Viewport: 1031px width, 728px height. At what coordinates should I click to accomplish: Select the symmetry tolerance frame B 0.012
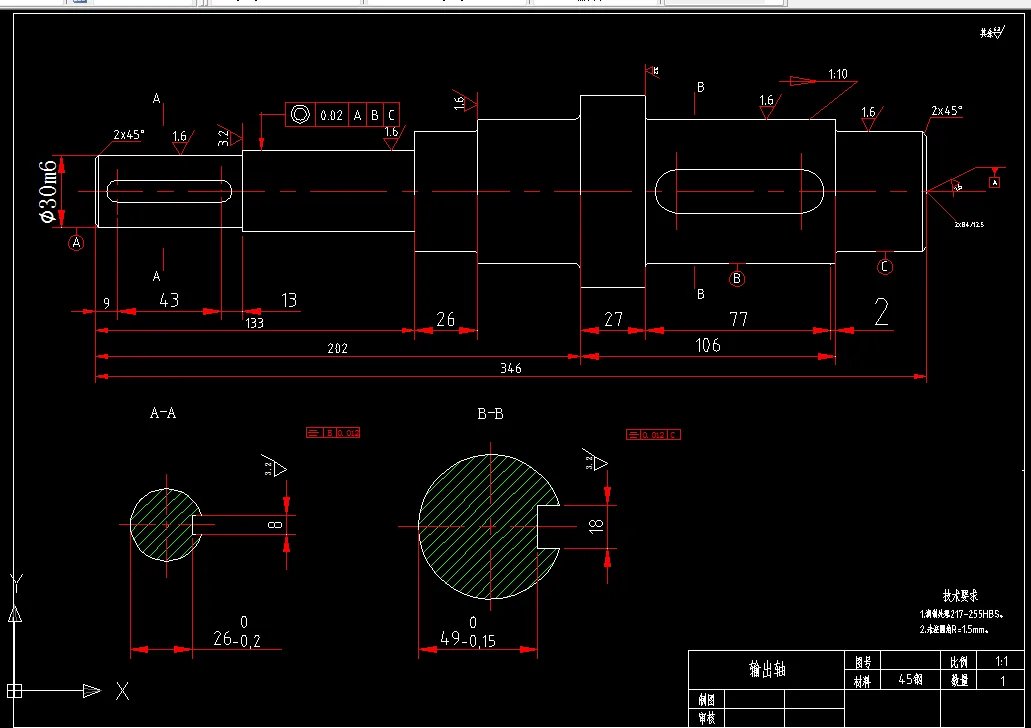click(x=333, y=433)
